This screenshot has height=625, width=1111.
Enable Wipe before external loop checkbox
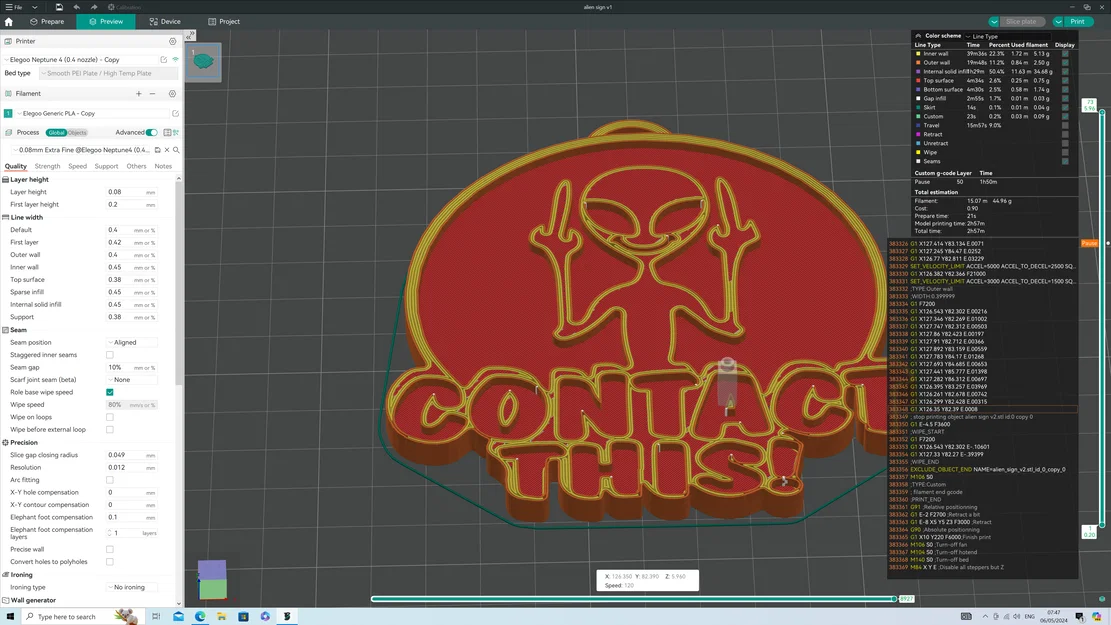(110, 430)
